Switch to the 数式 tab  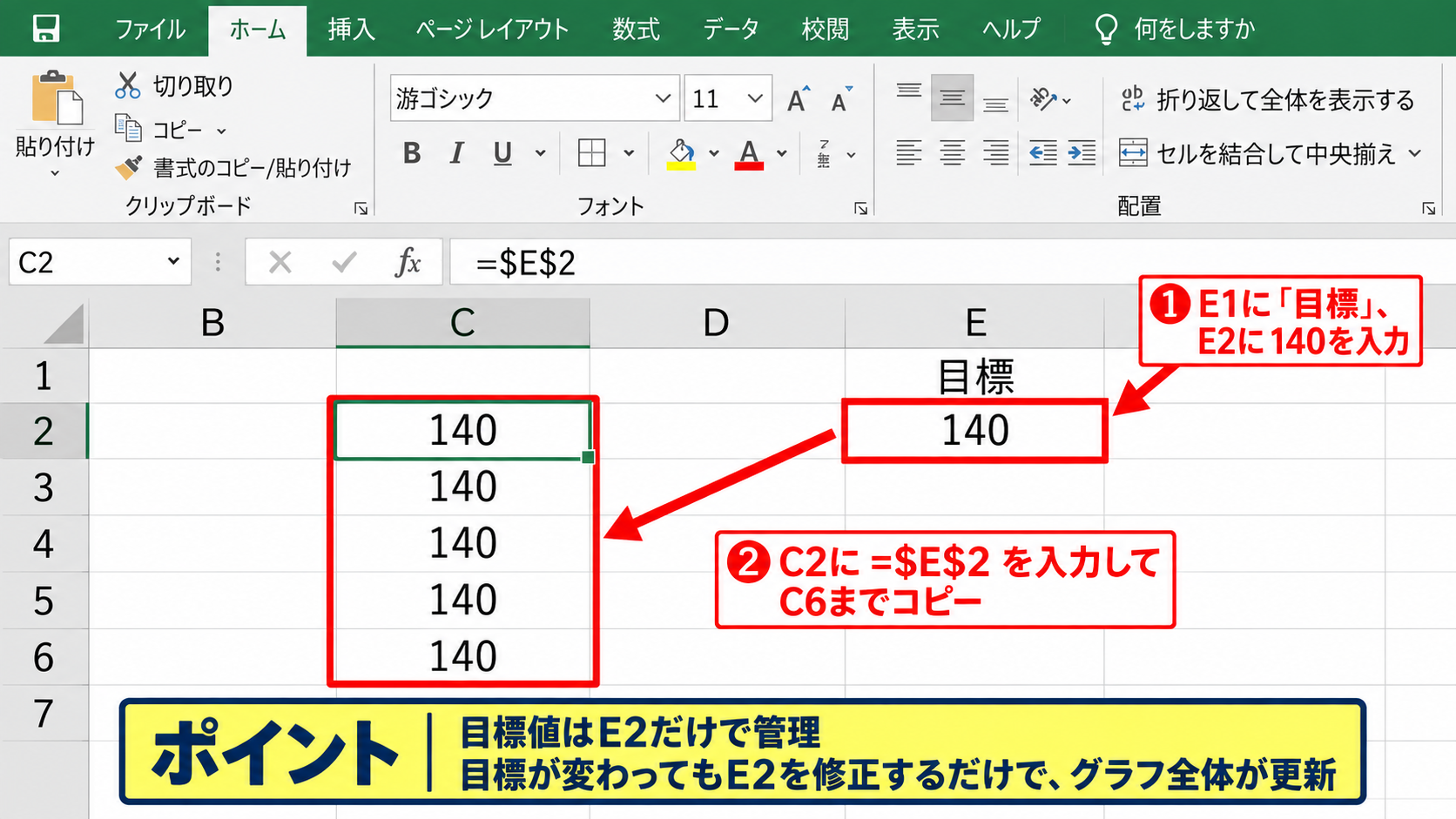pos(636,29)
